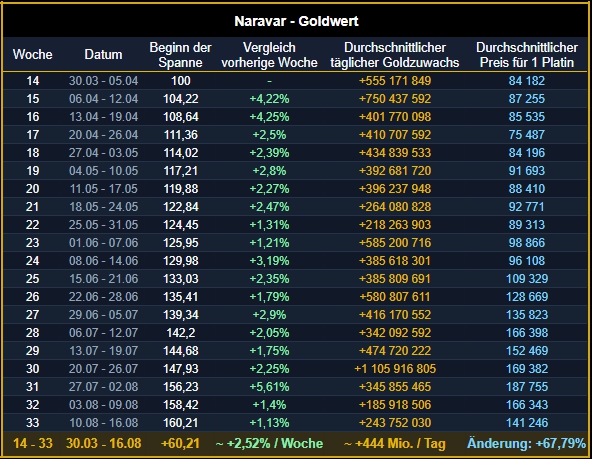Click gold growth +434 839 533
Screen dimensions: 592x459
pos(395,153)
